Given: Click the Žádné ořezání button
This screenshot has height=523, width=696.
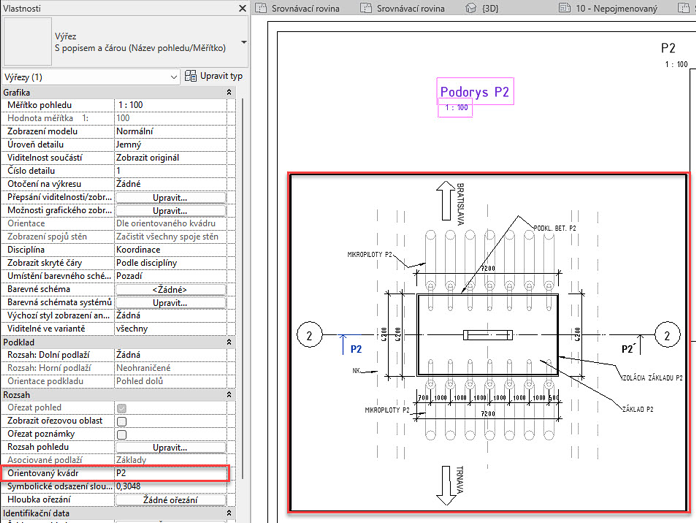Looking at the screenshot, I should point(170,499).
